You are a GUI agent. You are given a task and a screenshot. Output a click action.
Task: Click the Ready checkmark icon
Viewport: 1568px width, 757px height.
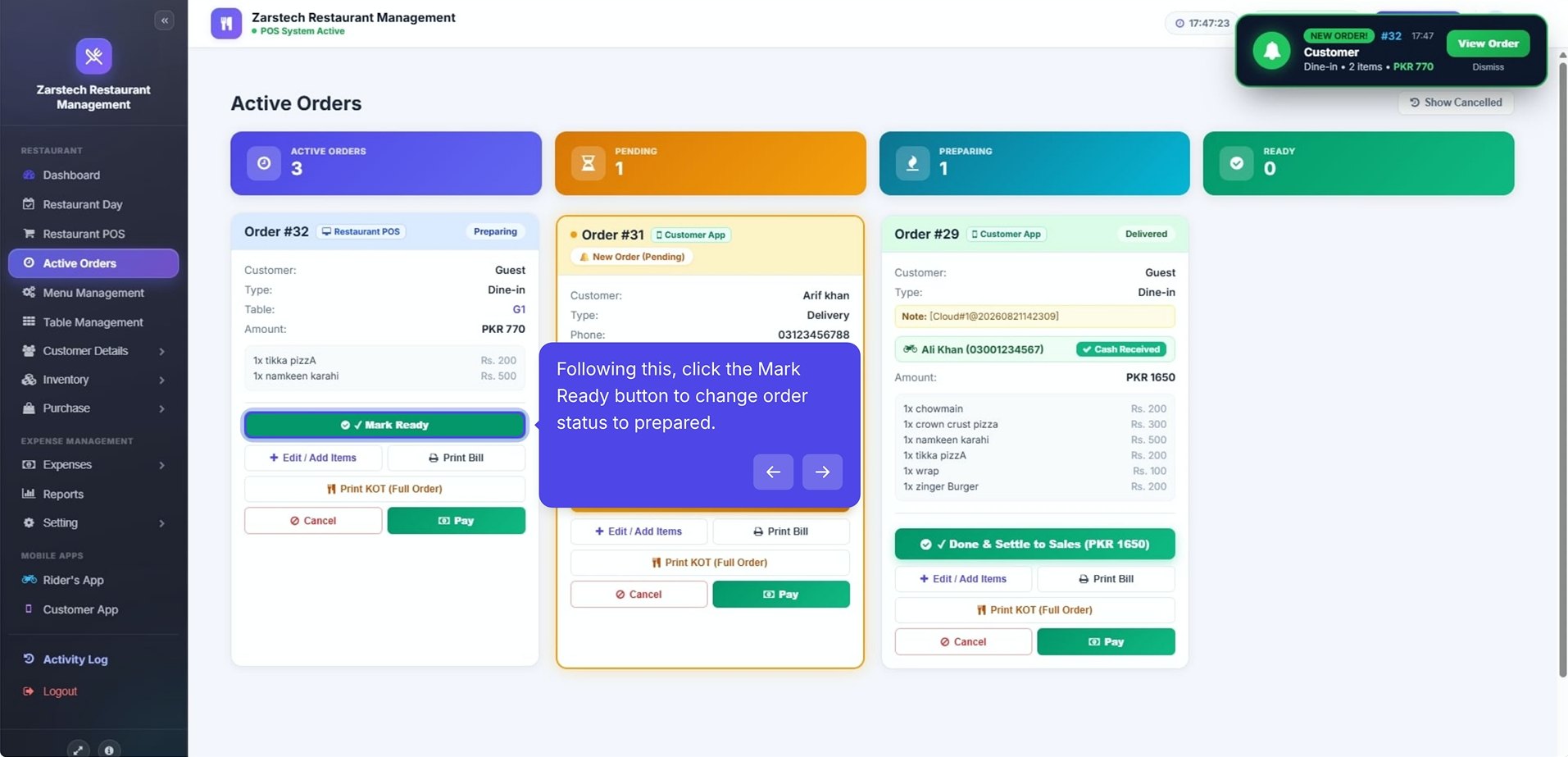[1236, 163]
